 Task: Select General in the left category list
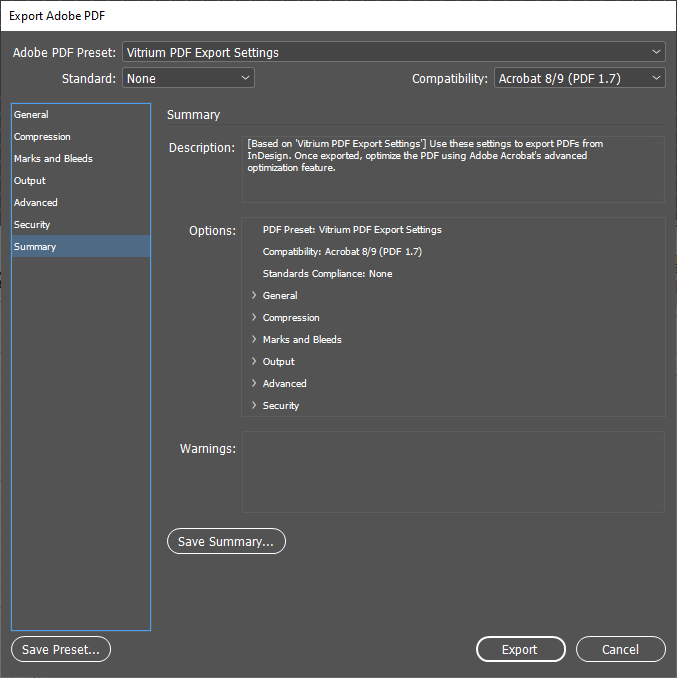click(81, 115)
